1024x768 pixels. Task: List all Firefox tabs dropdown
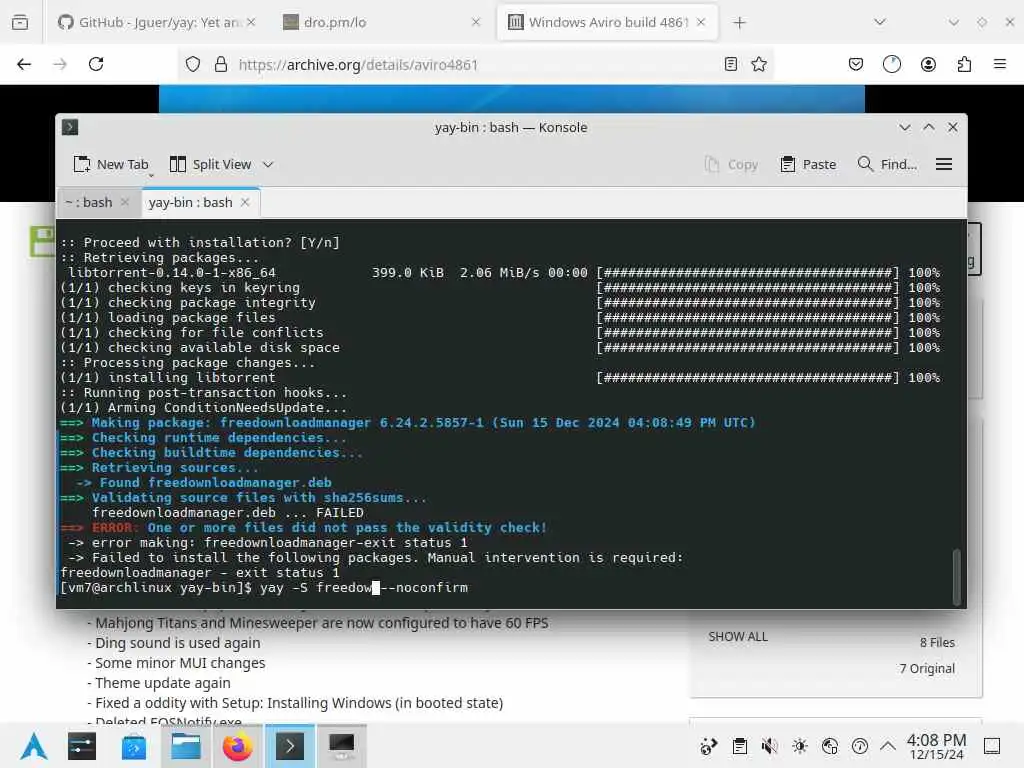point(880,22)
